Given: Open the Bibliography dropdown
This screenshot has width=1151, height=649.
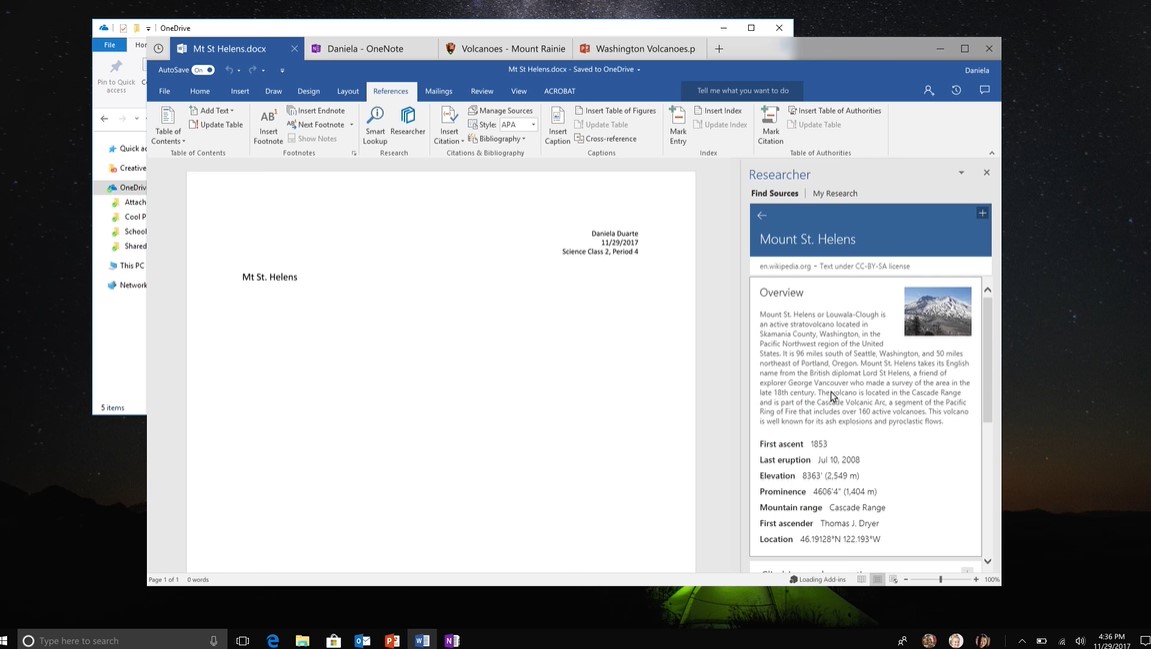Looking at the screenshot, I should click(497, 139).
